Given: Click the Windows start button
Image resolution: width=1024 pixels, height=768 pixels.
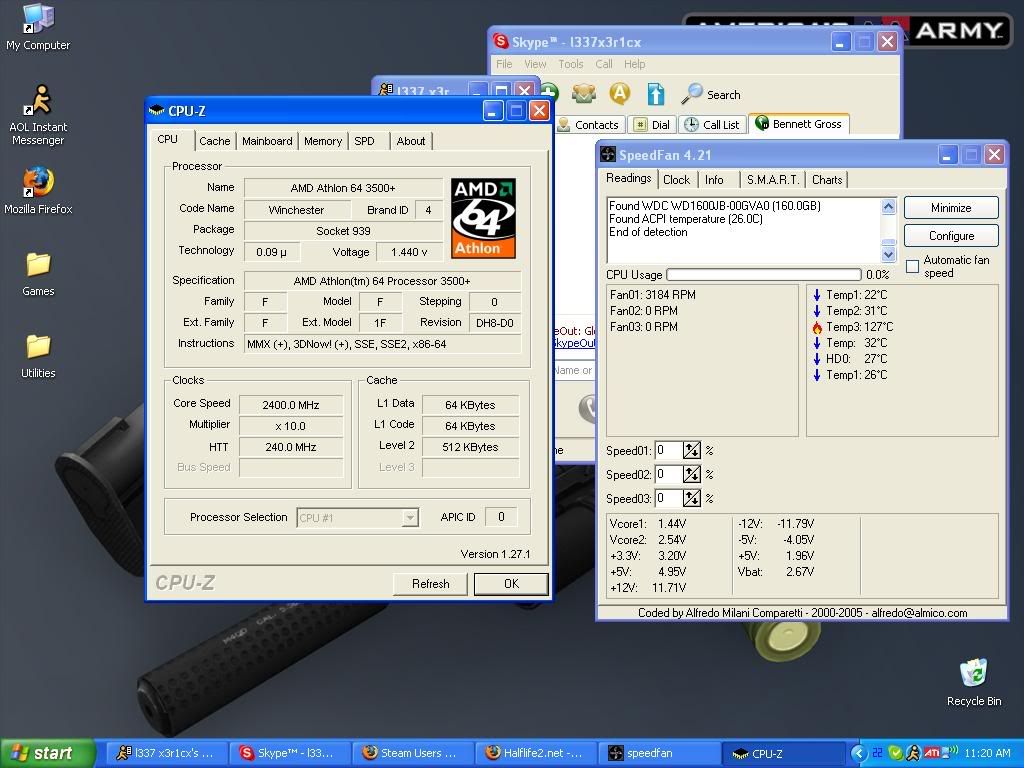Looking at the screenshot, I should coord(47,753).
